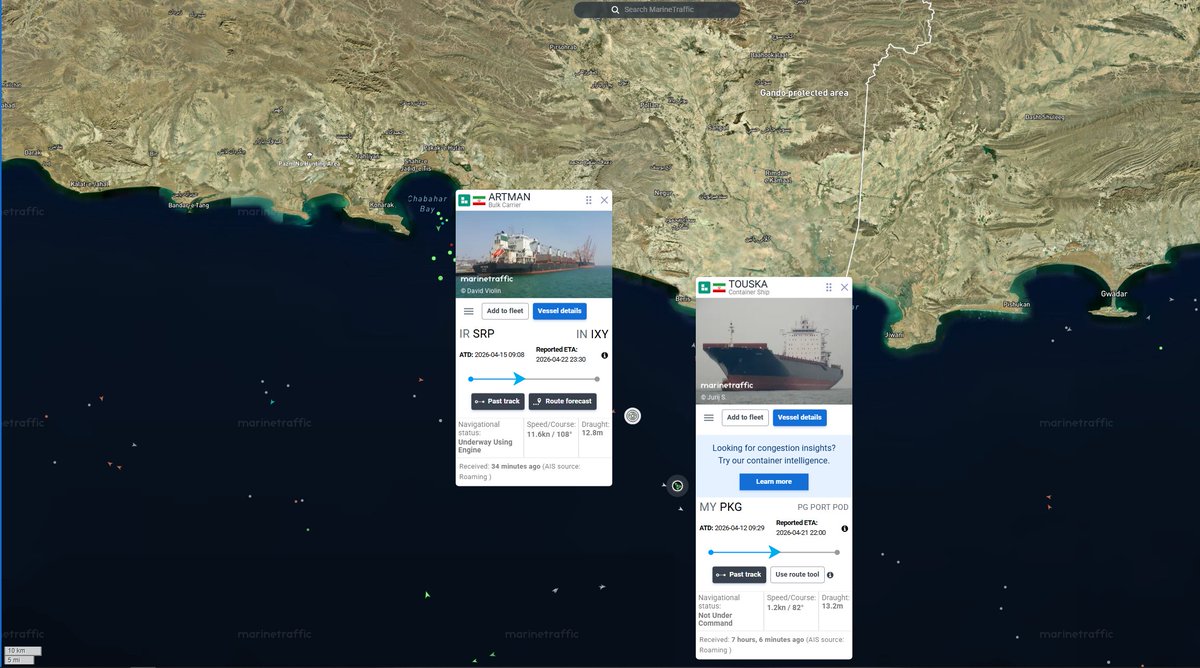
Task: Click the Chabahar Bay label on map
Action: tap(428, 204)
